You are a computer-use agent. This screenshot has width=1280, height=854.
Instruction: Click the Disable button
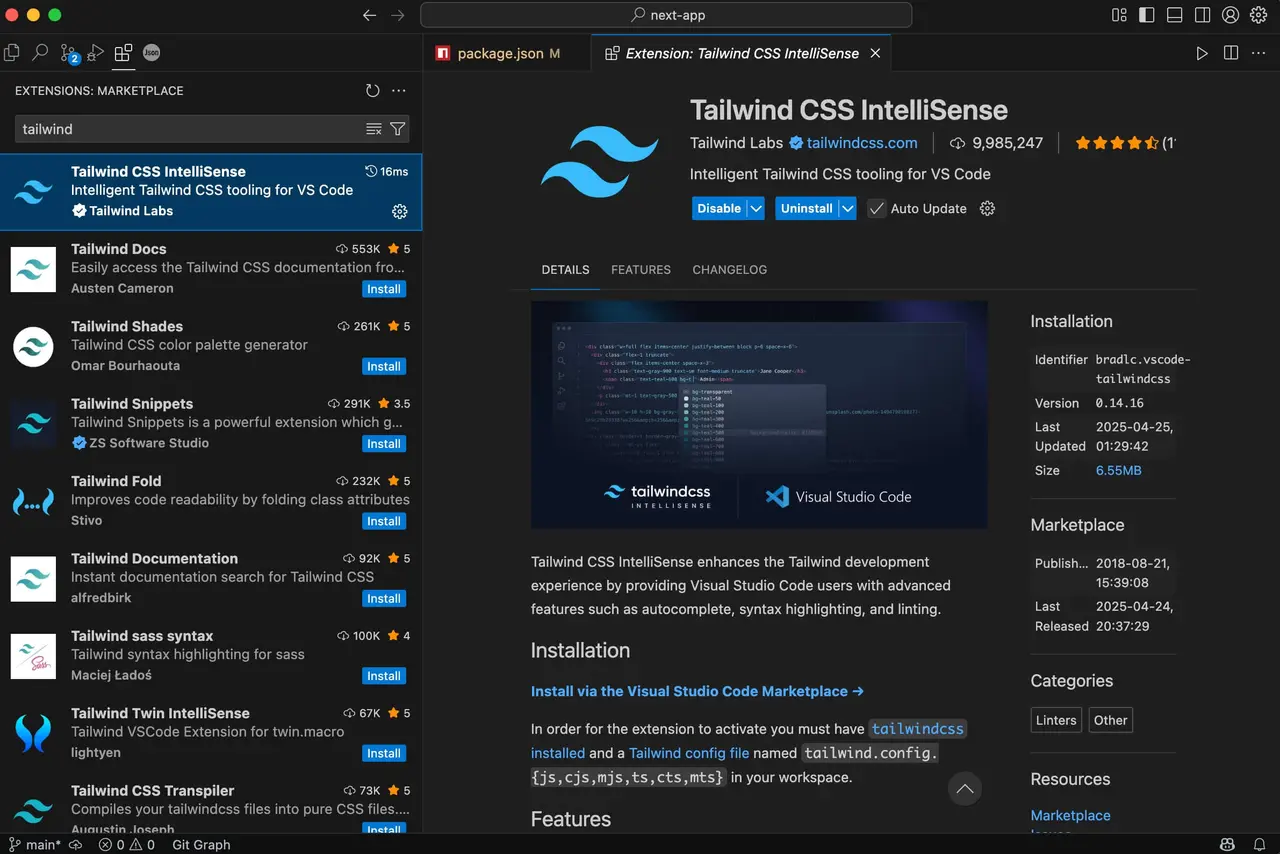pyautogui.click(x=719, y=208)
